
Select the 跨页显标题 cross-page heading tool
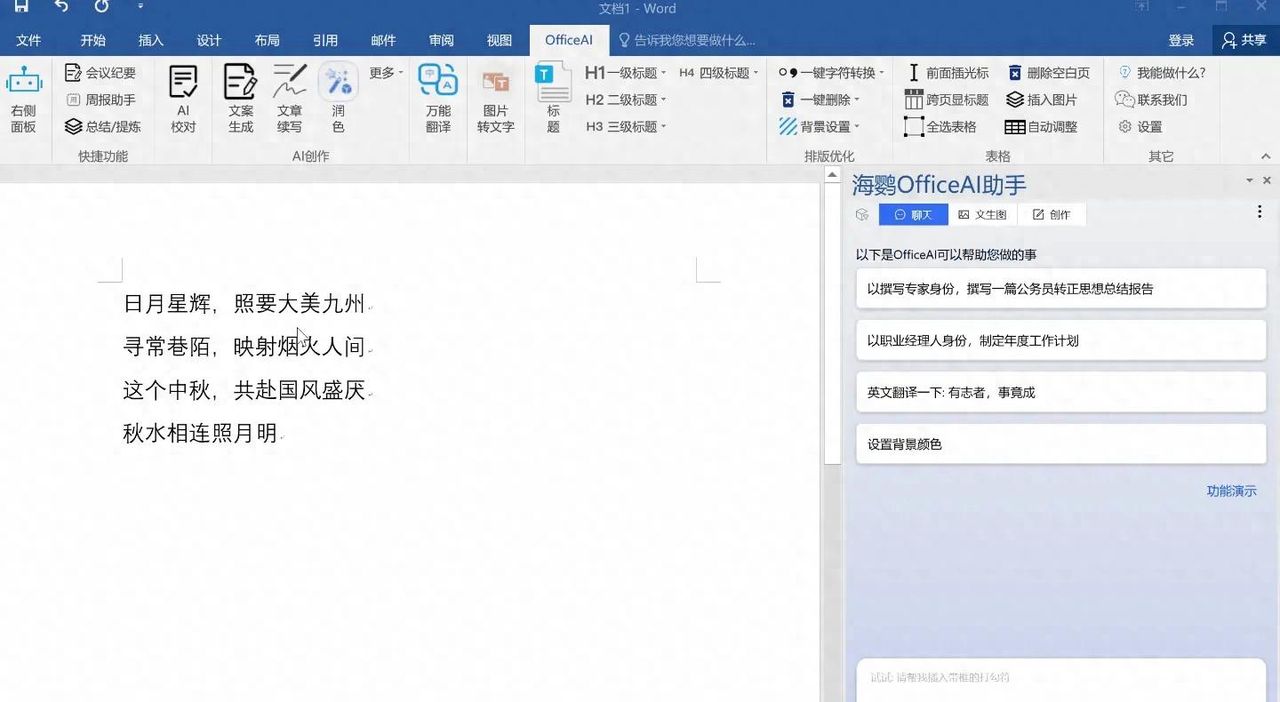pyautogui.click(x=947, y=100)
